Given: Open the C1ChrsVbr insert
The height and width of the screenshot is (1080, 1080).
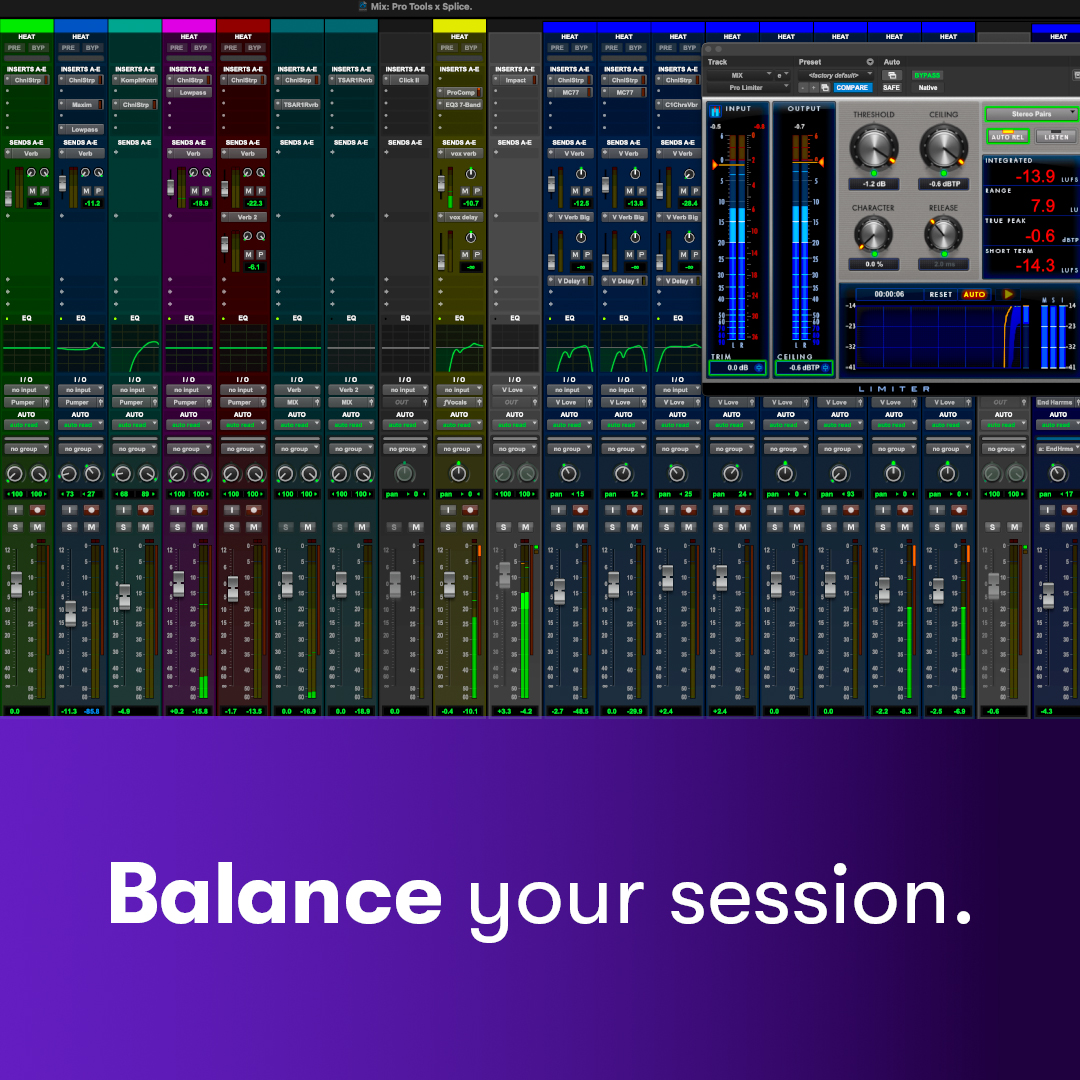Looking at the screenshot, I should [x=680, y=105].
